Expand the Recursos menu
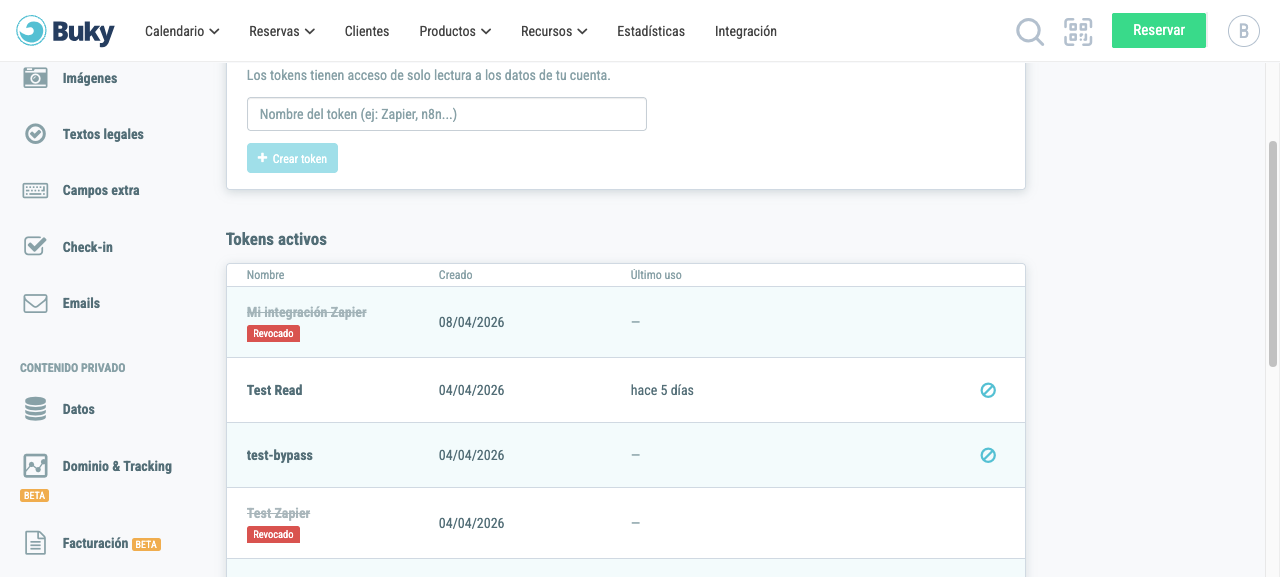 (554, 31)
